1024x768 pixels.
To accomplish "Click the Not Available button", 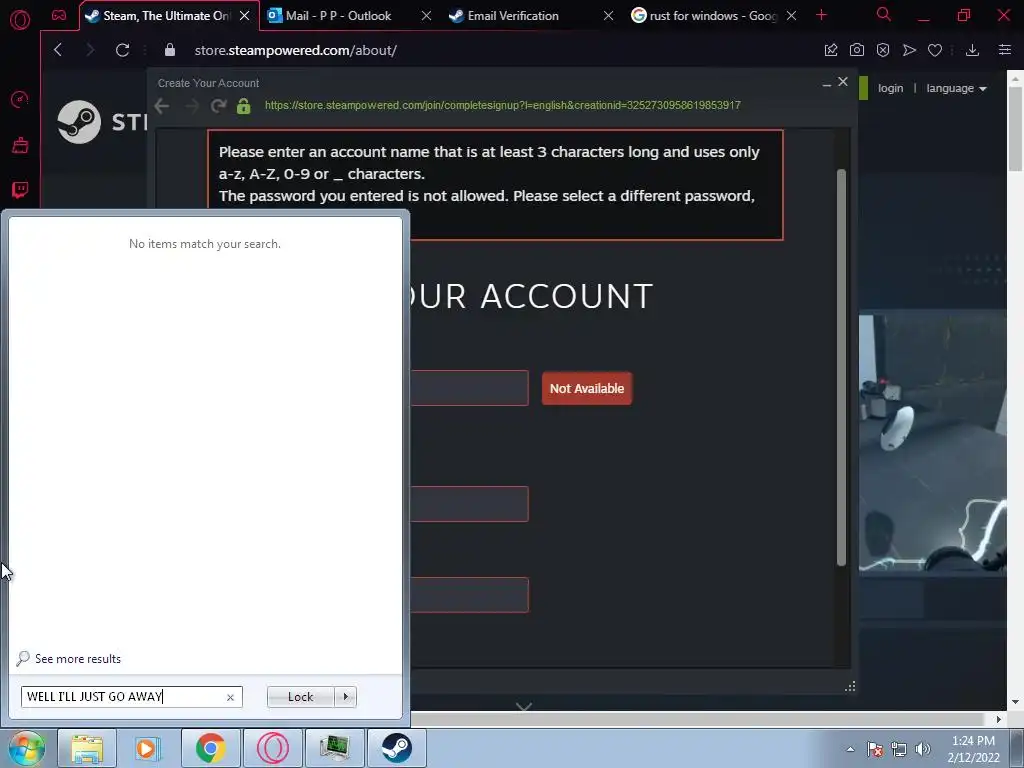I will (x=586, y=389).
